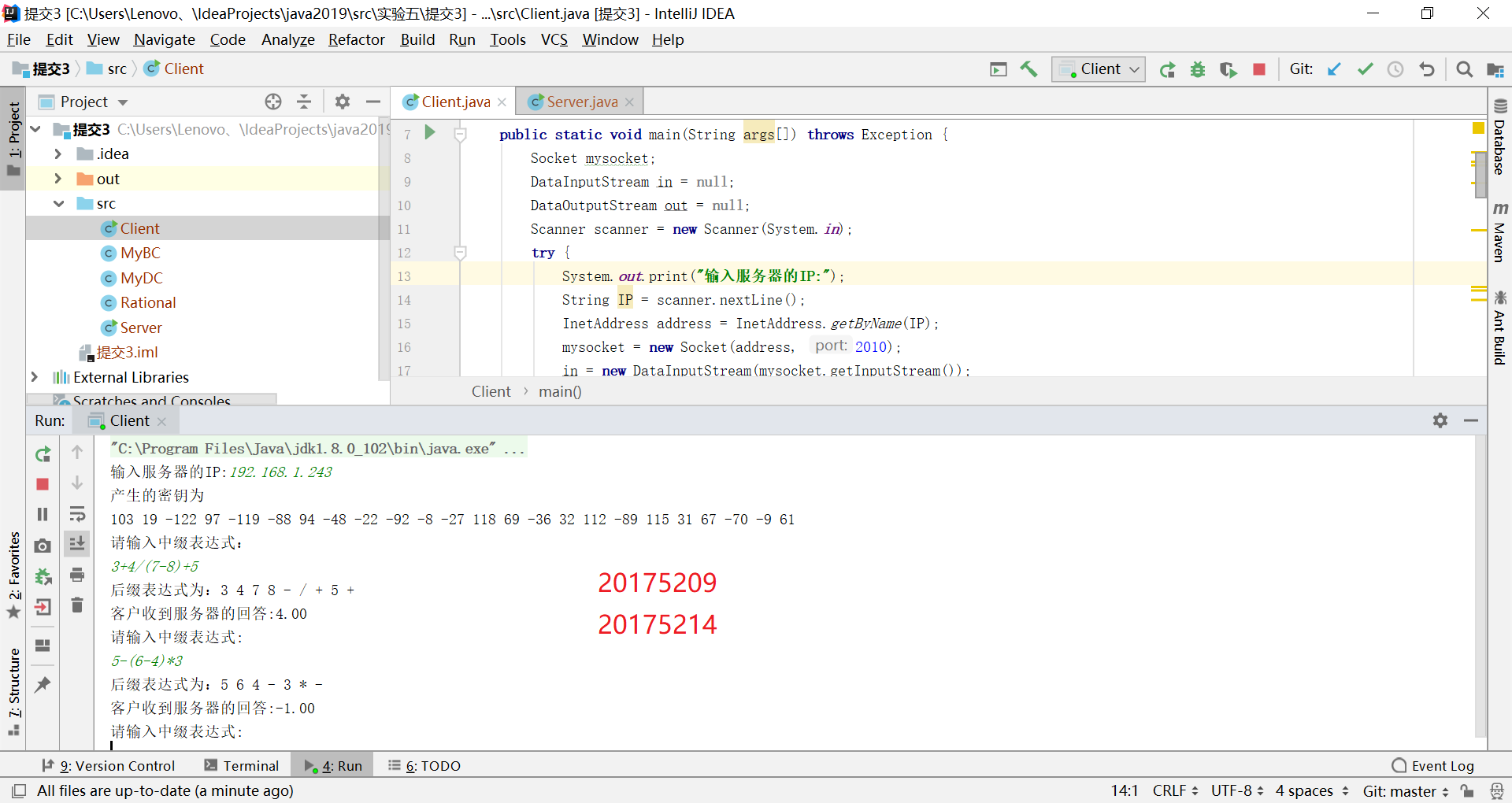Screen dimensions: 1512x803
Task: Toggle Soft-Wrap in the Run console
Action: 77,514
